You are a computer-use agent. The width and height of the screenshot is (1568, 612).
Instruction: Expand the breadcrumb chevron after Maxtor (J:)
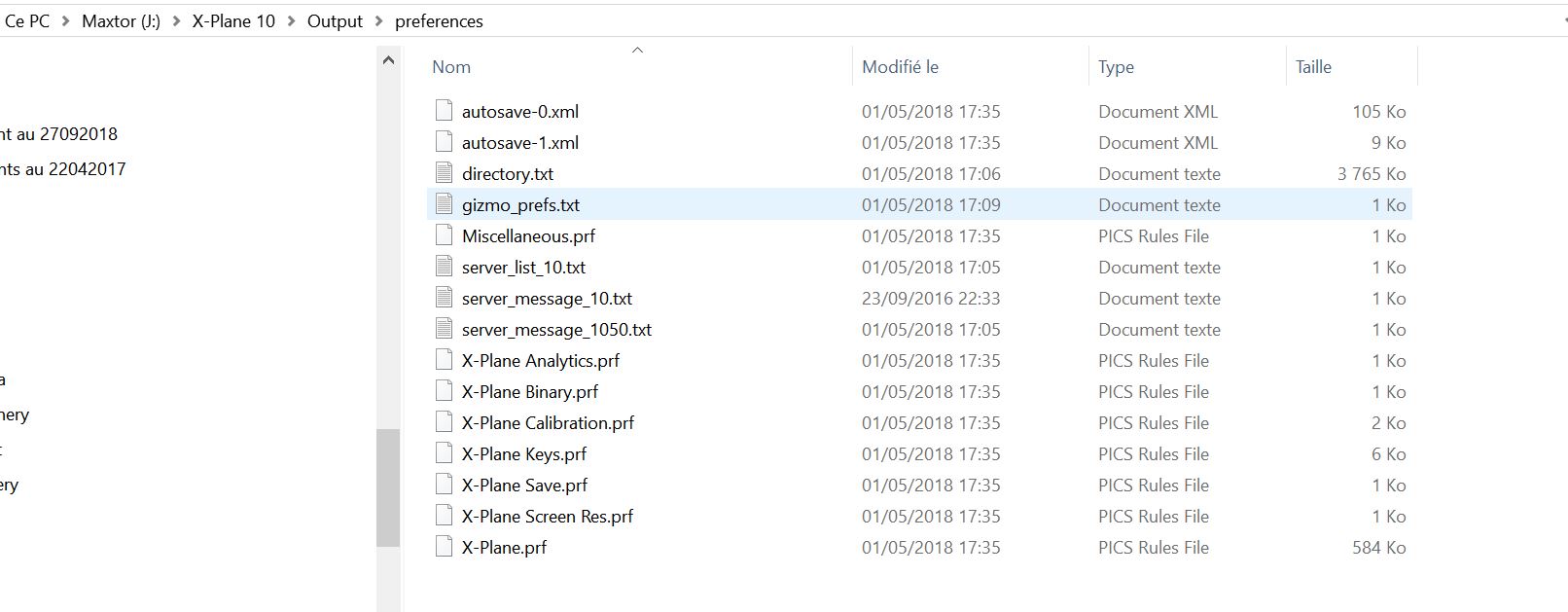[176, 21]
